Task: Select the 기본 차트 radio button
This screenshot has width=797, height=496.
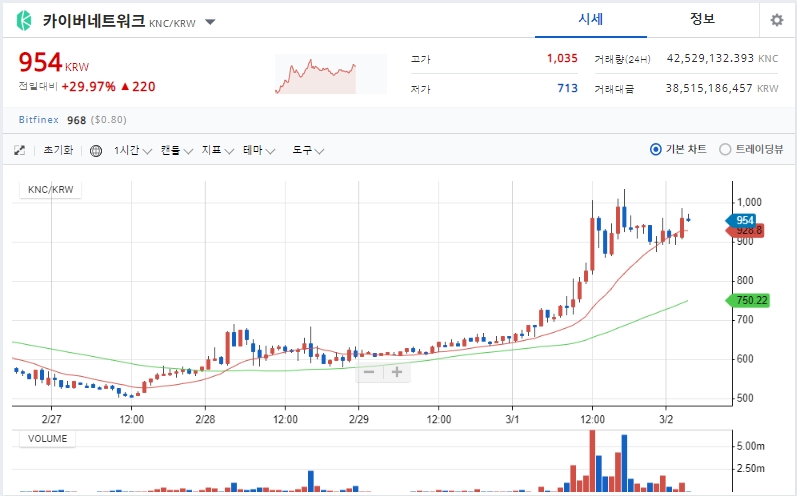Action: (x=656, y=149)
